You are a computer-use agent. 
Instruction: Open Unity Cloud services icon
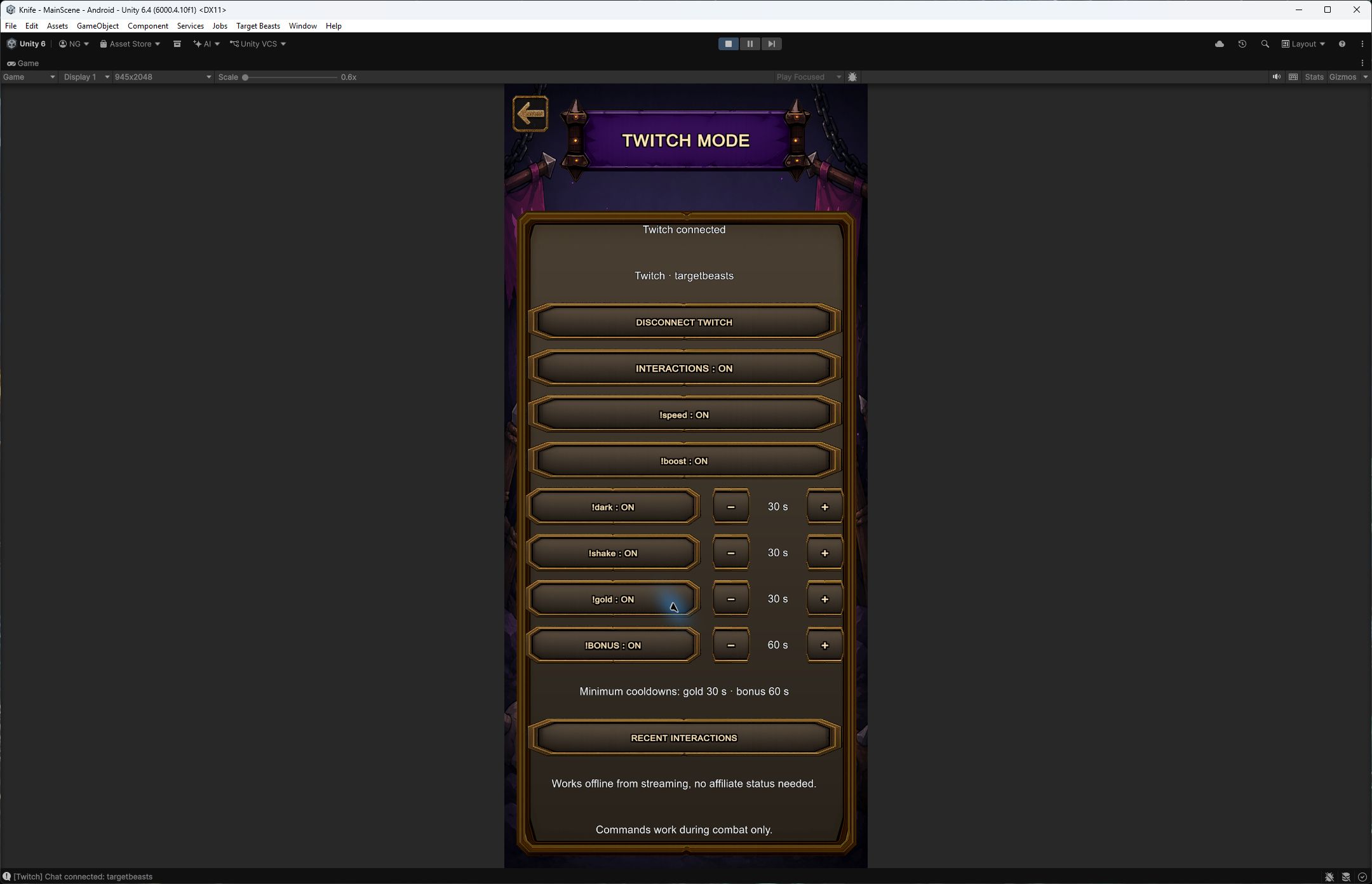click(x=1219, y=44)
